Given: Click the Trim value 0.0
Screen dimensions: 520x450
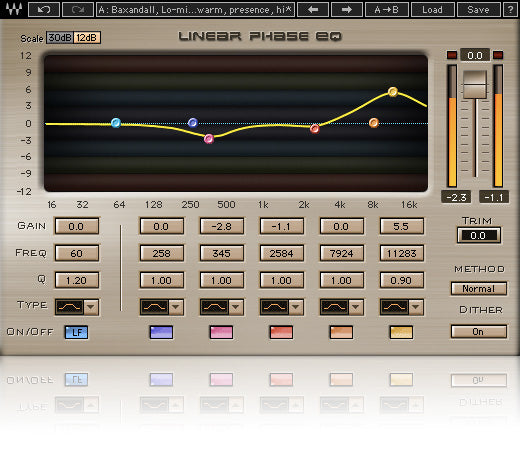Looking at the screenshot, I should tap(479, 236).
